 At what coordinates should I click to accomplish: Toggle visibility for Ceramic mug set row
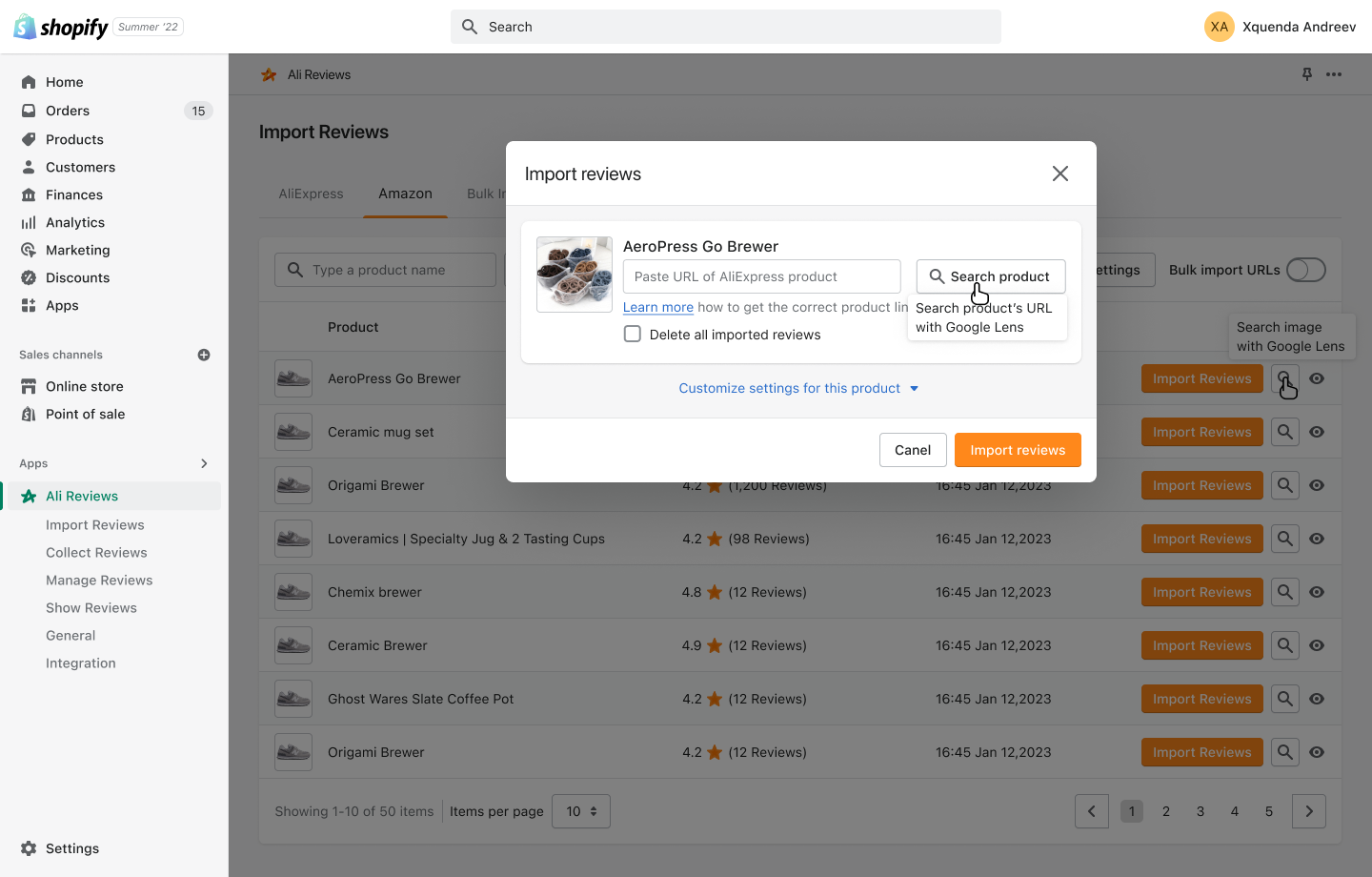[x=1317, y=432]
